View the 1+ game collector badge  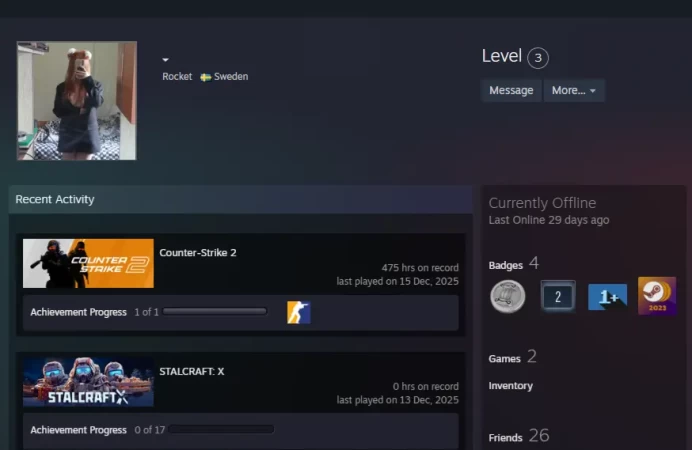point(608,296)
